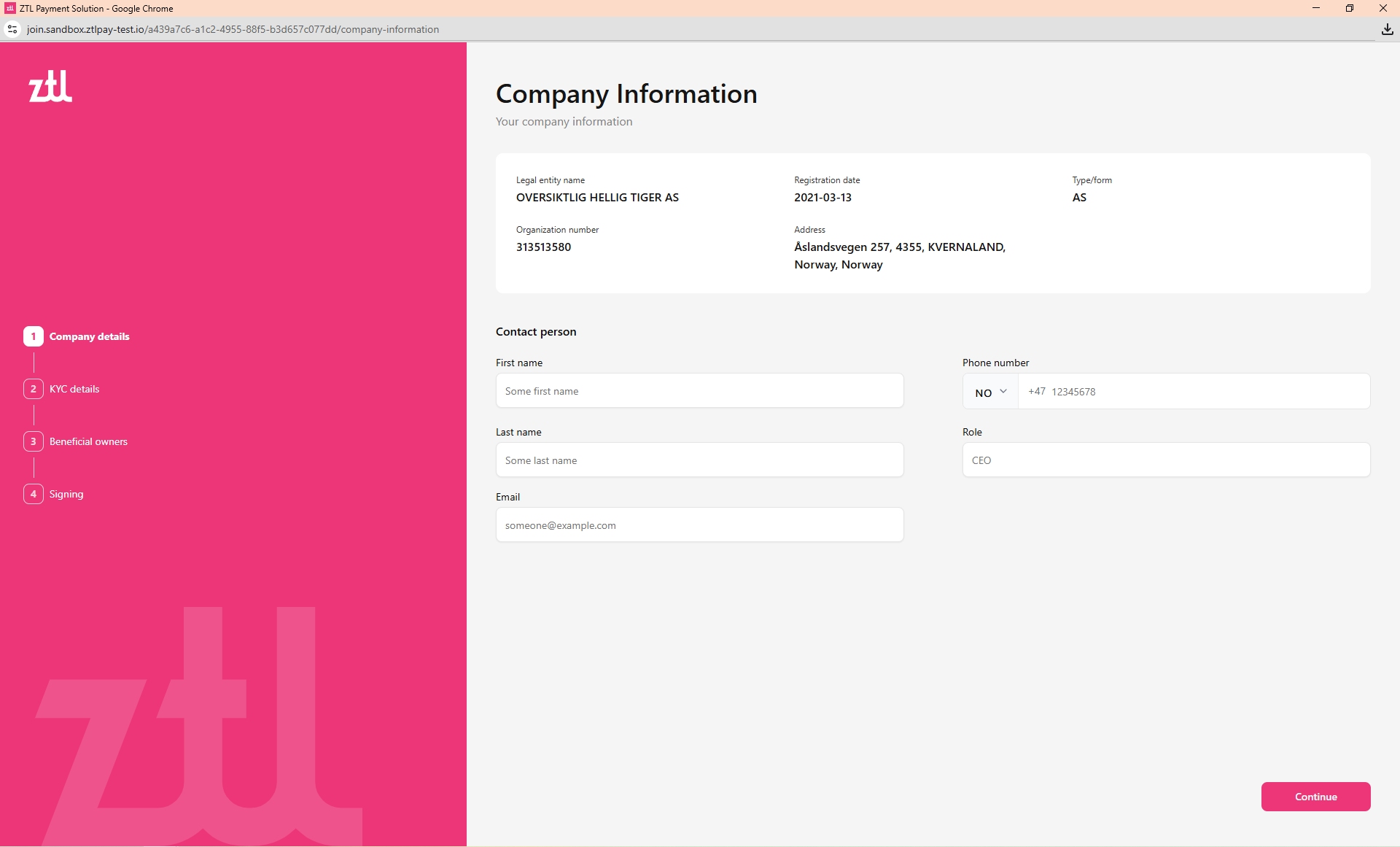The image size is (1400, 847).
Task: Open site information icon in address bar
Action: 12,29
